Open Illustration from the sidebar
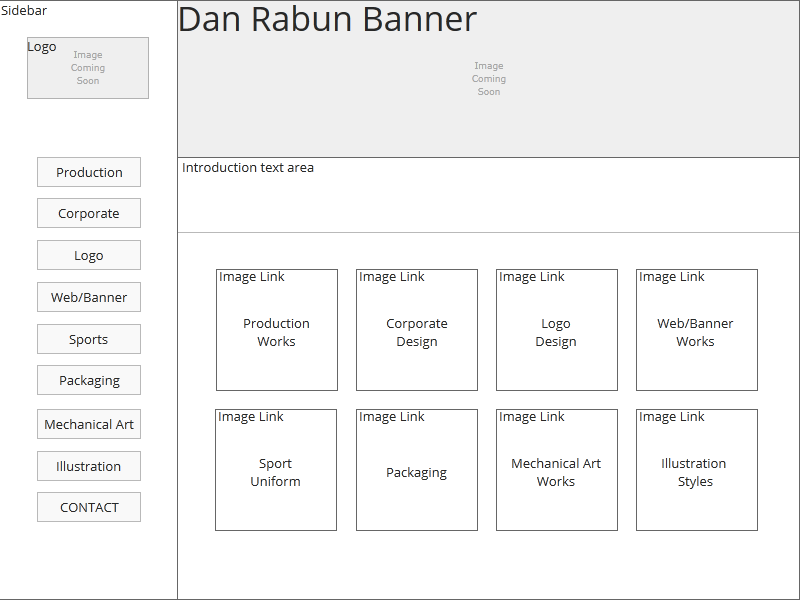The image size is (800, 600). [x=89, y=466]
